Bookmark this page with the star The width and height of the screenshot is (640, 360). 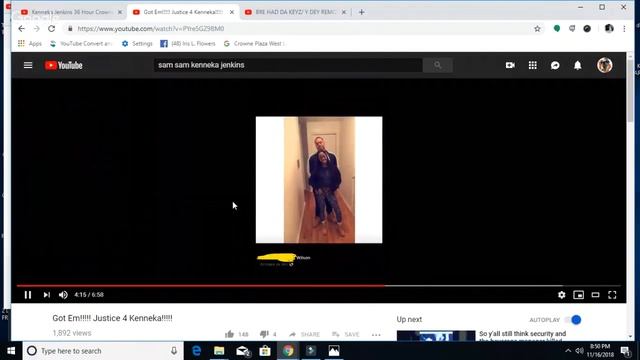tap(537, 29)
